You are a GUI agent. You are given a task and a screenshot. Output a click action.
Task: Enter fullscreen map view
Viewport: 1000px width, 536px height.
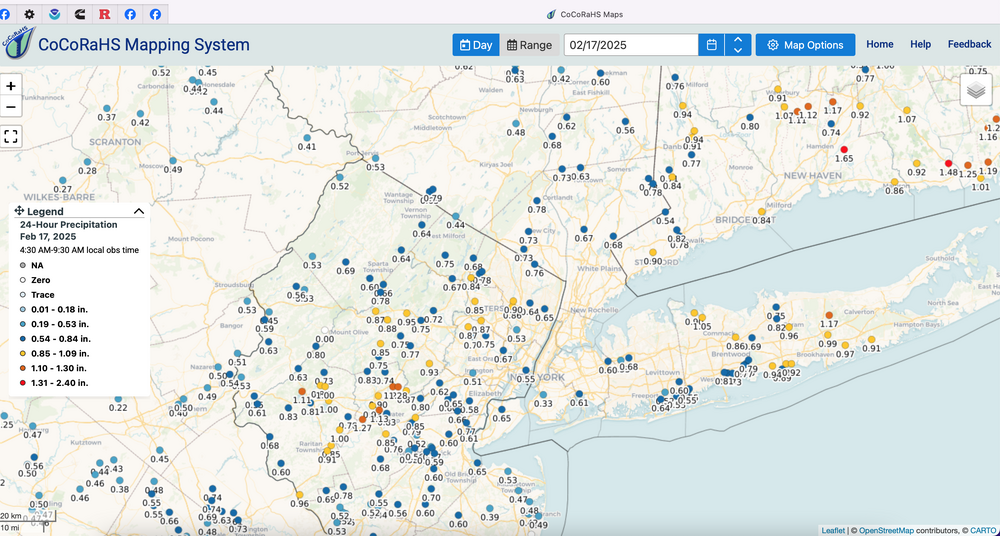pyautogui.click(x=11, y=136)
